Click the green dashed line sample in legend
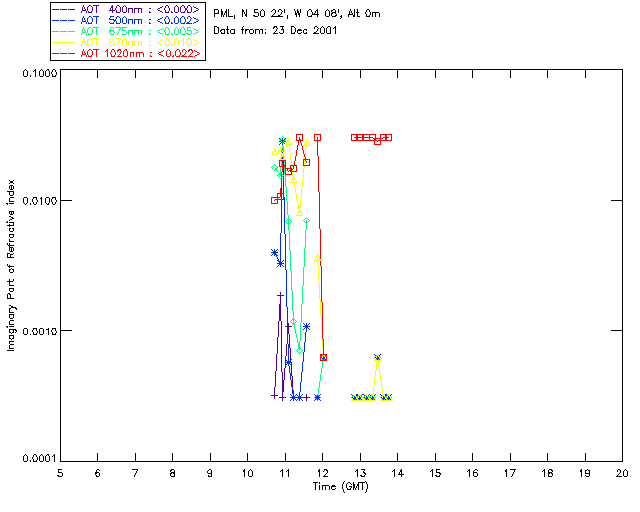 (64, 31)
